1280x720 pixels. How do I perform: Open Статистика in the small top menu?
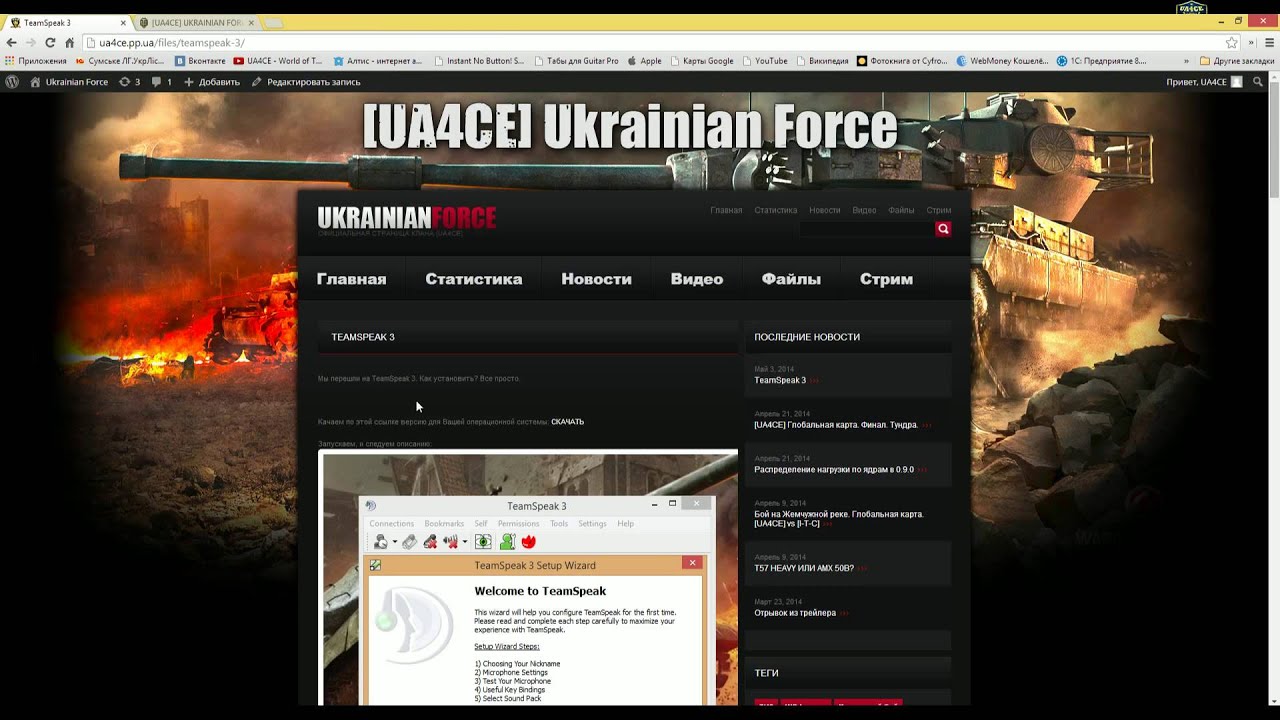point(776,210)
